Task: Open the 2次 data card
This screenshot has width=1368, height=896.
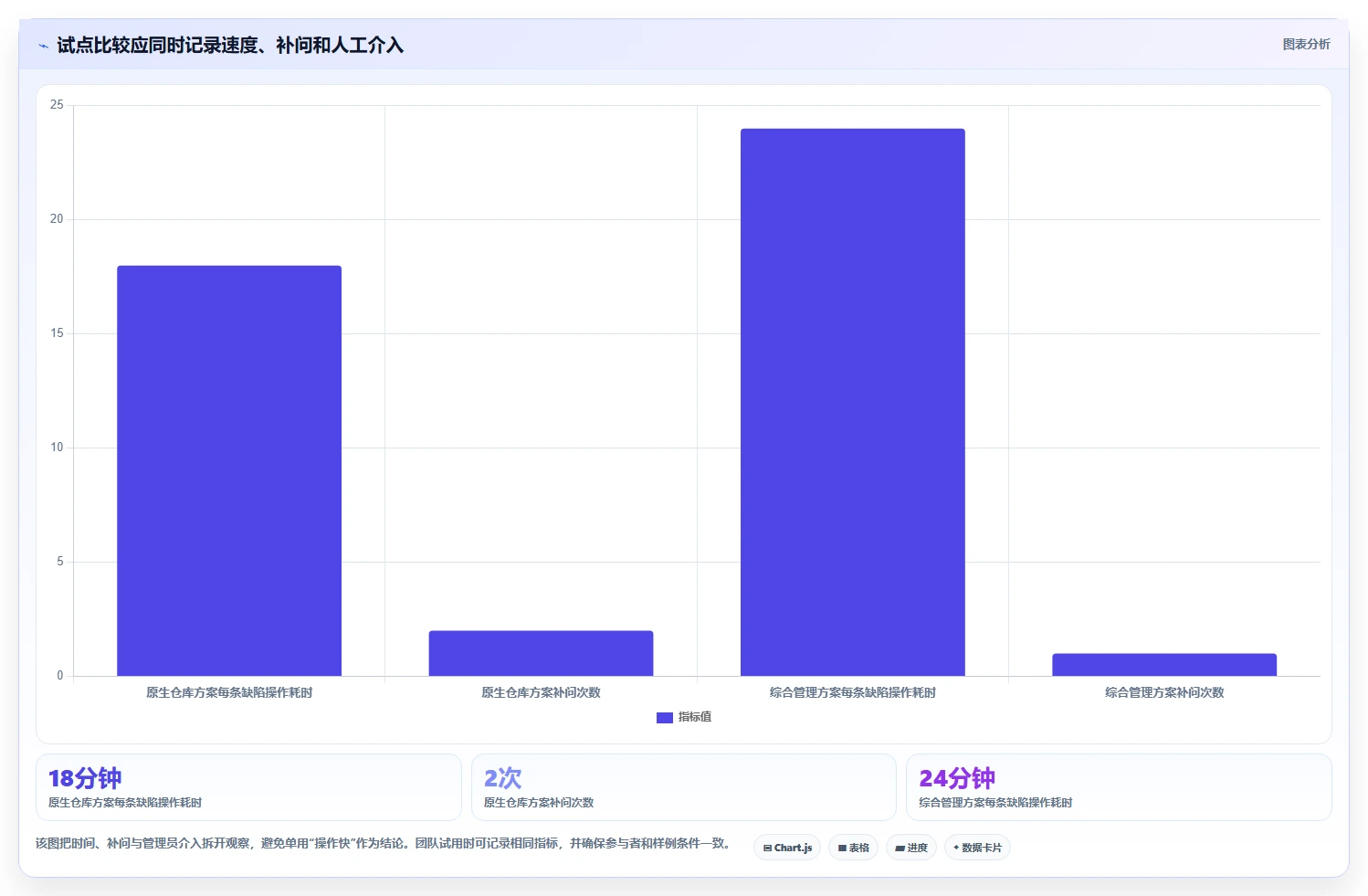Action: pos(684,787)
